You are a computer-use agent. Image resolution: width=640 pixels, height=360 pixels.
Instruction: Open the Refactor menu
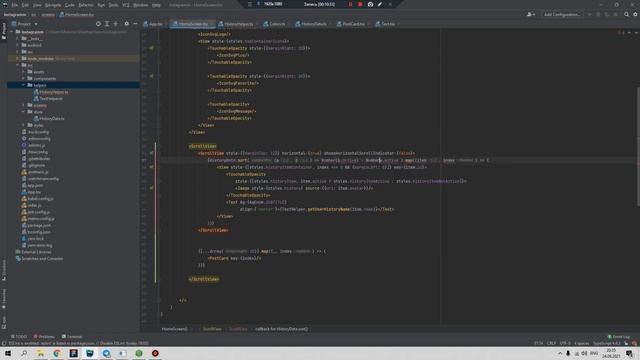(x=86, y=5)
